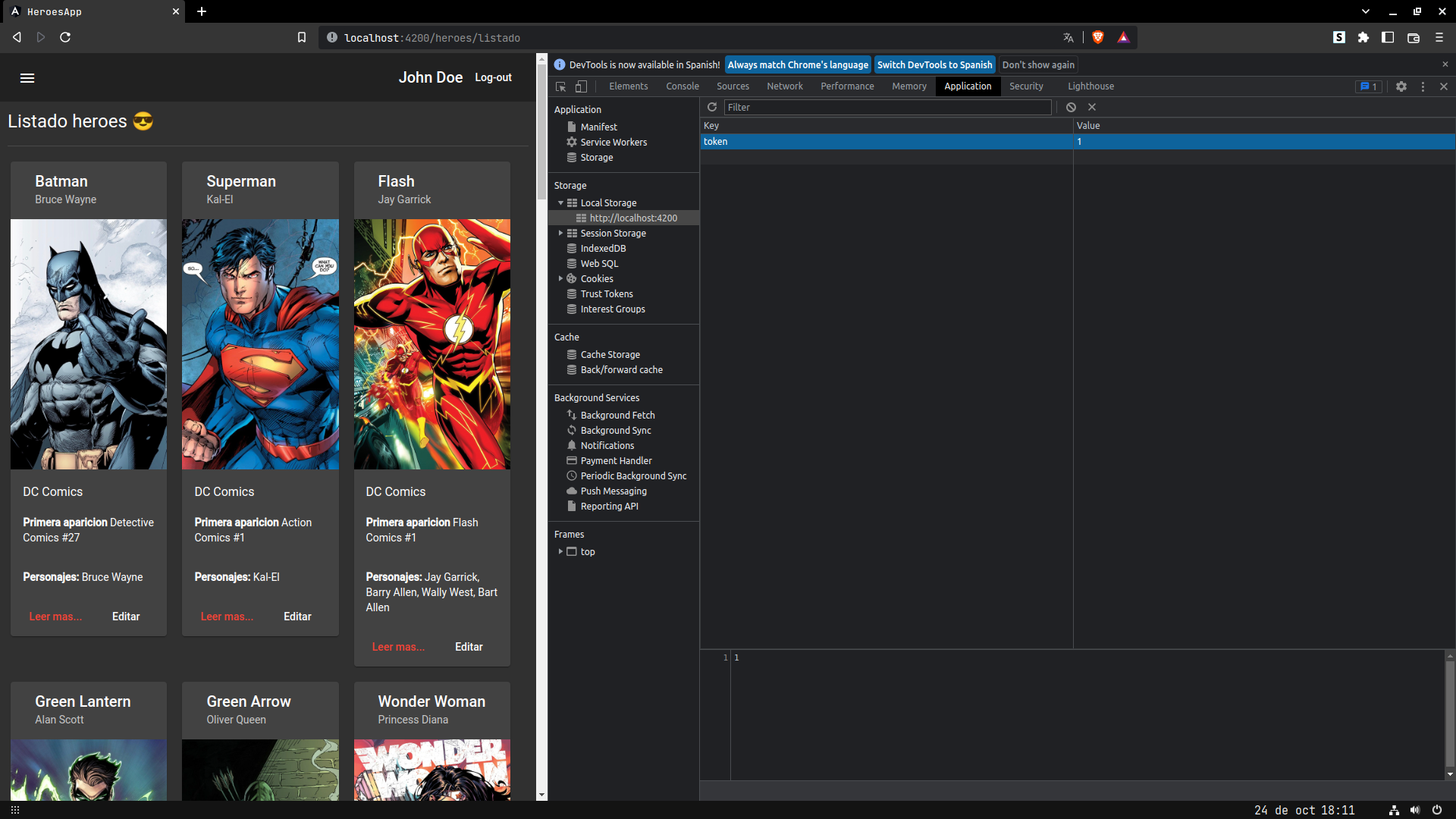Expand the Session Storage tree node
The width and height of the screenshot is (1456, 819).
[x=560, y=233]
